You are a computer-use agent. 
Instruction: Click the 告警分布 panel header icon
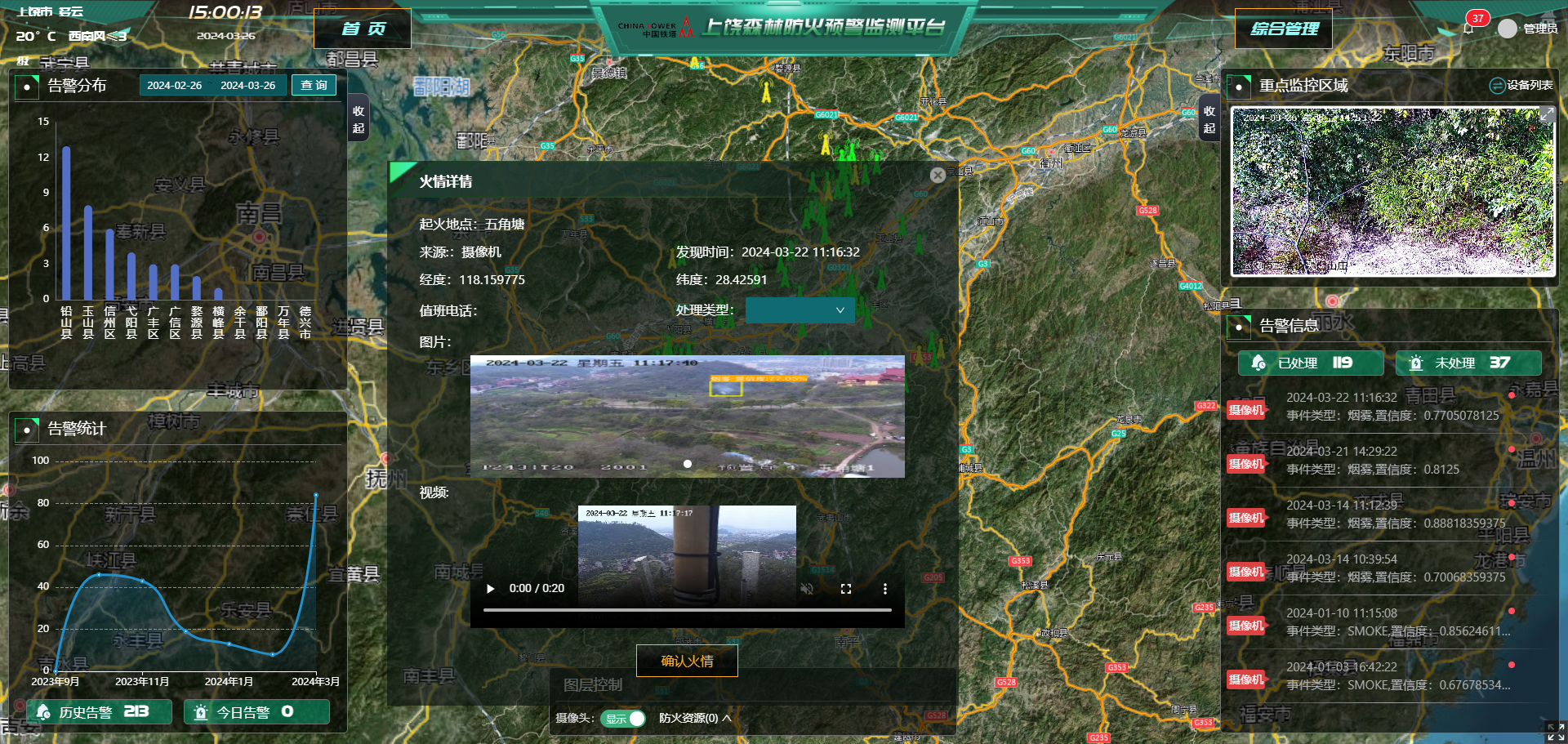(x=27, y=86)
